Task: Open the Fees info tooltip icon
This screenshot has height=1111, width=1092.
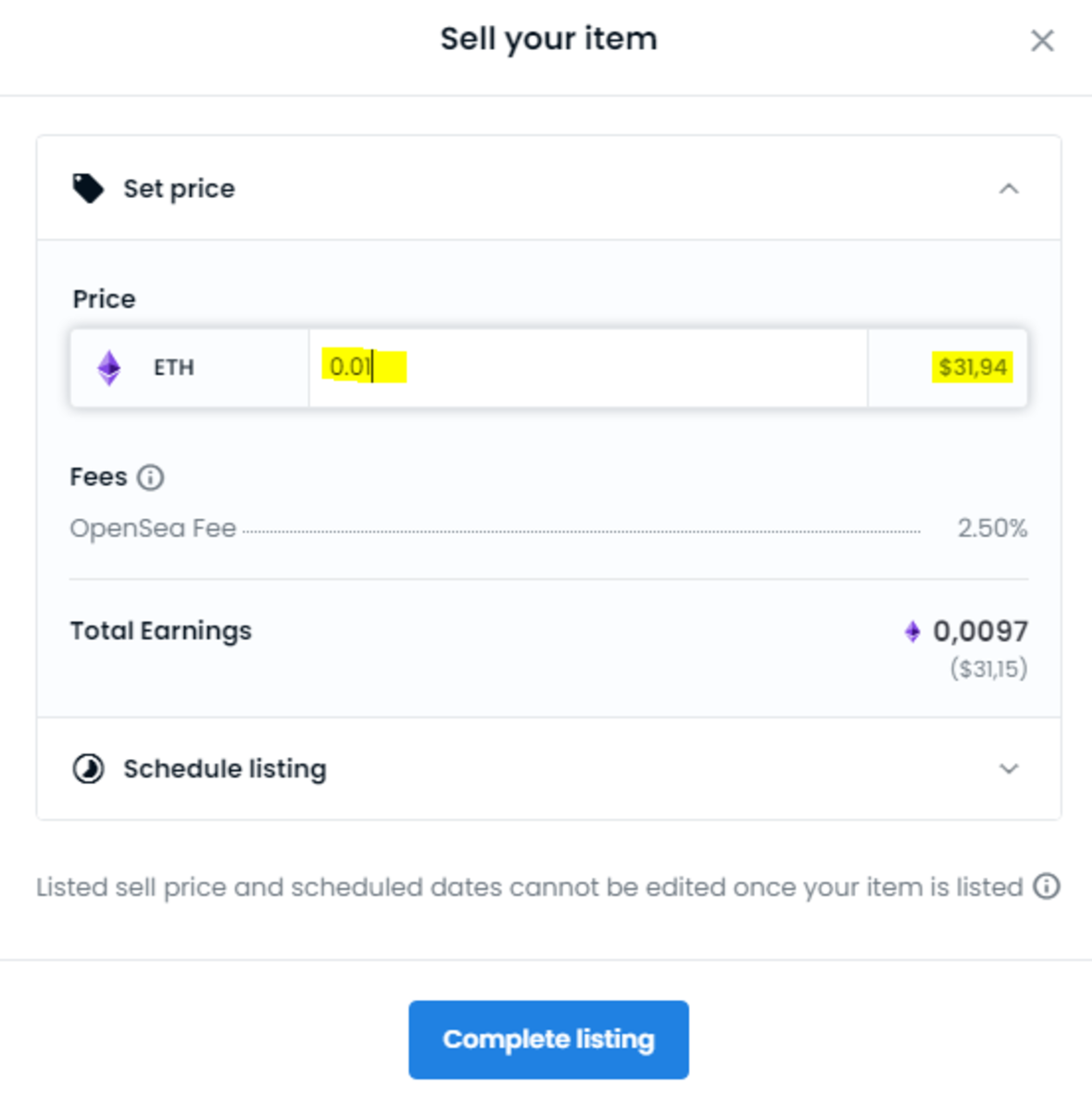Action: pos(151,477)
